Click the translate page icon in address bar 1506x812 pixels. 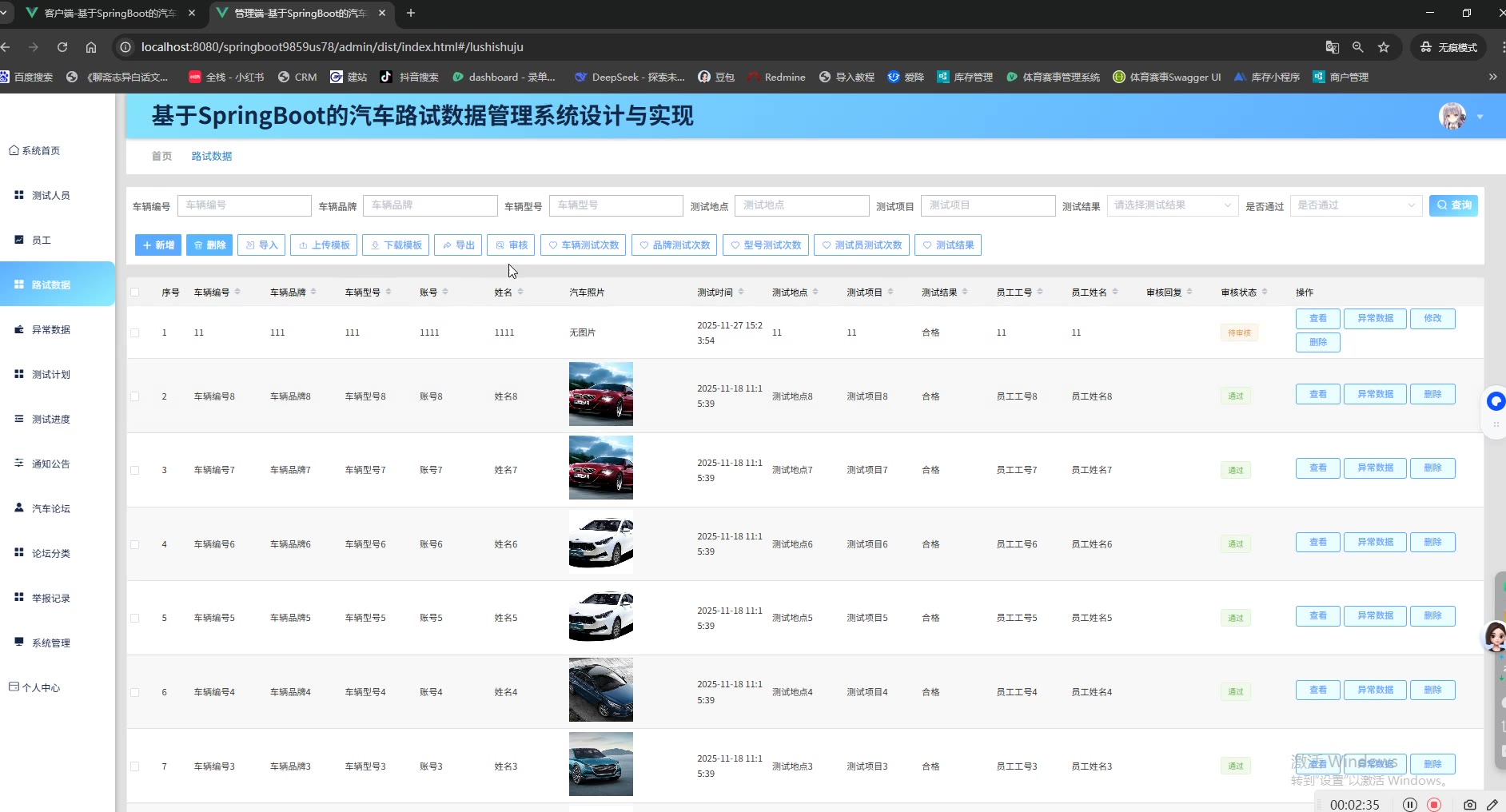click(x=1332, y=47)
